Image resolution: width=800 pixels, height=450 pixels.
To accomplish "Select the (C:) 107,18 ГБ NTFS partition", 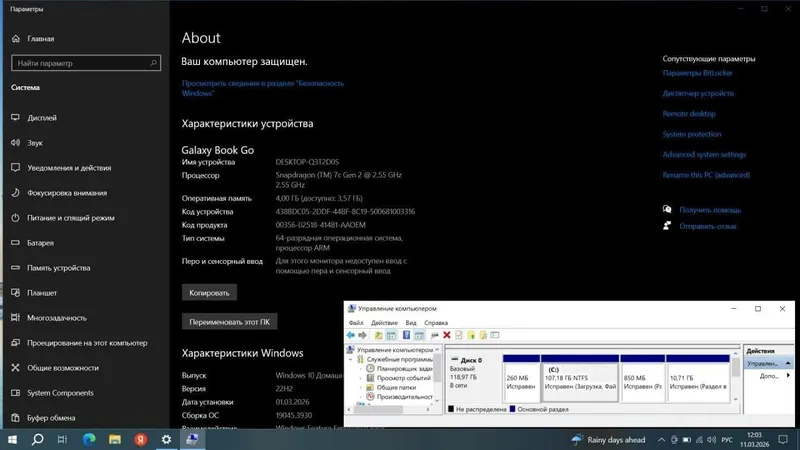I will coord(580,378).
